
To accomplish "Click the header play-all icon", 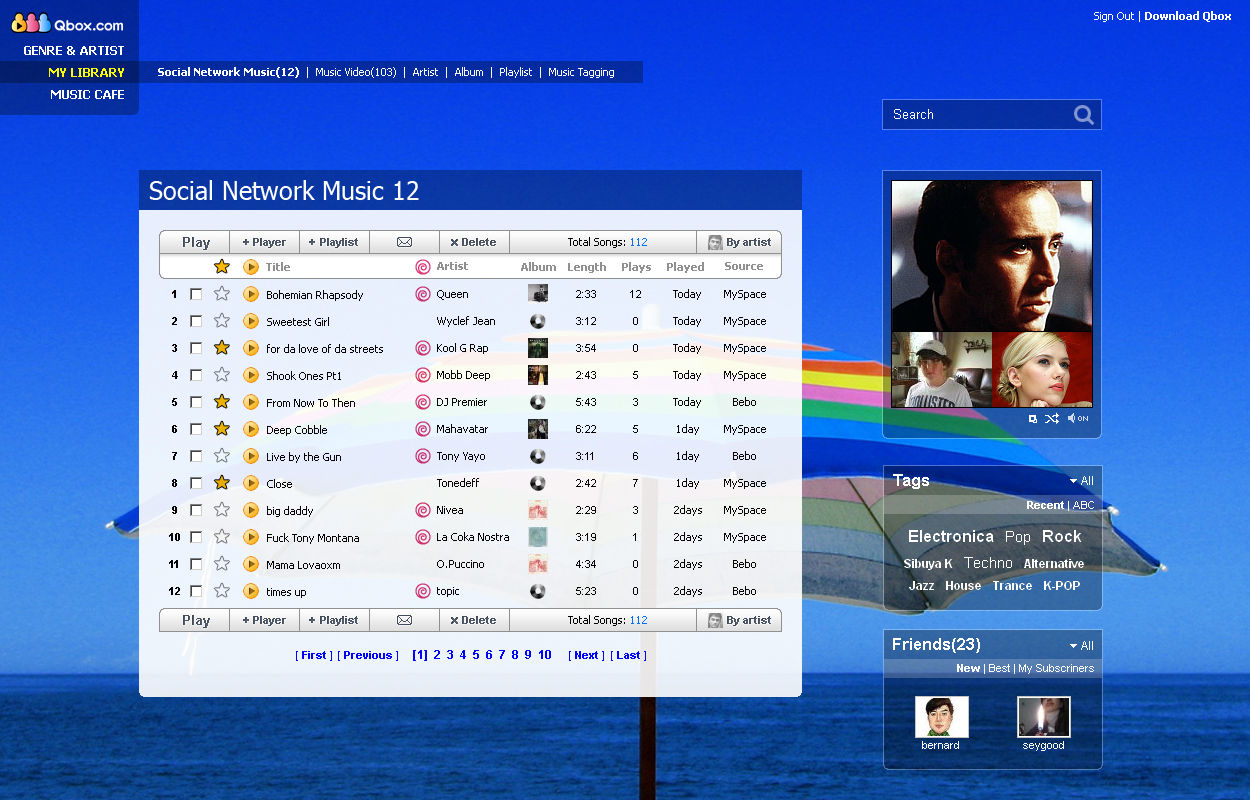I will [251, 267].
